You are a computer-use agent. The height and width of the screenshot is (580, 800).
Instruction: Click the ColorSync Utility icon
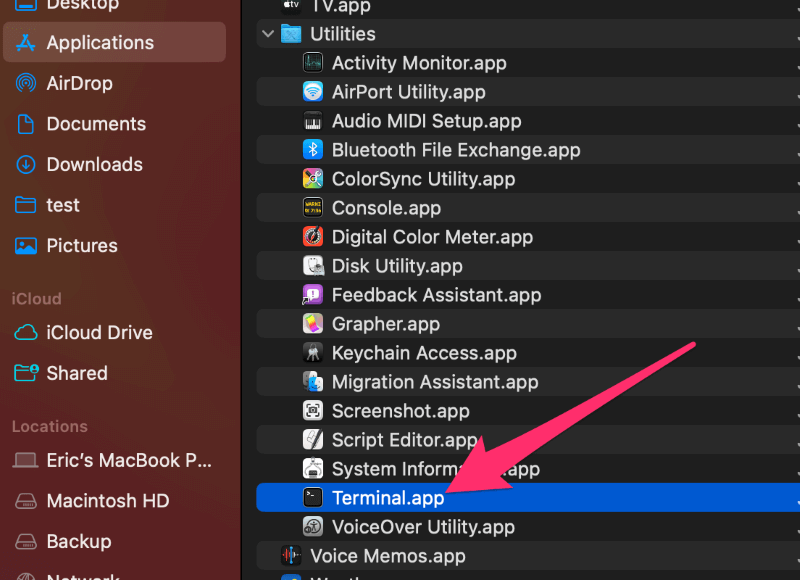click(313, 179)
